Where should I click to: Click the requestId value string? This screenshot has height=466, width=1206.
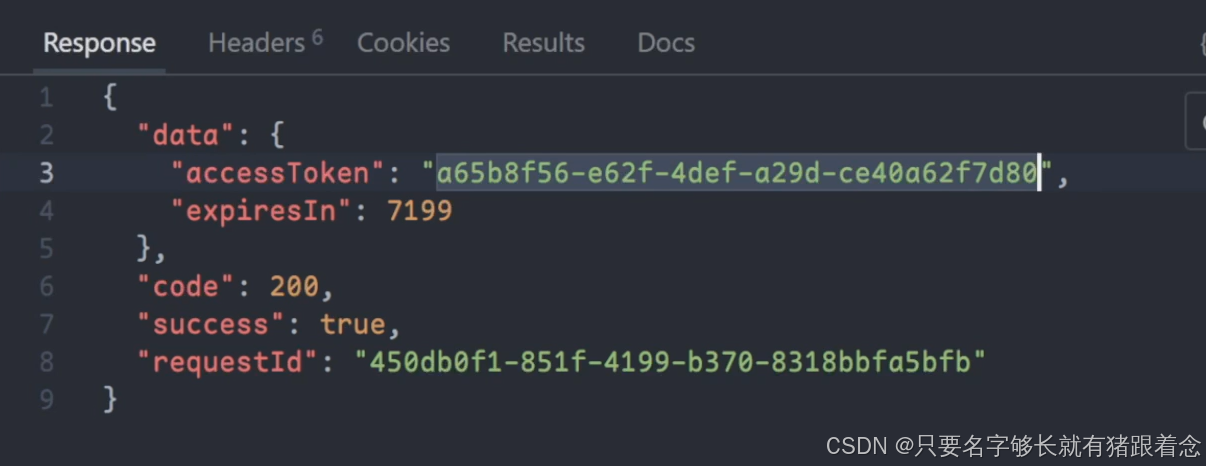point(670,362)
